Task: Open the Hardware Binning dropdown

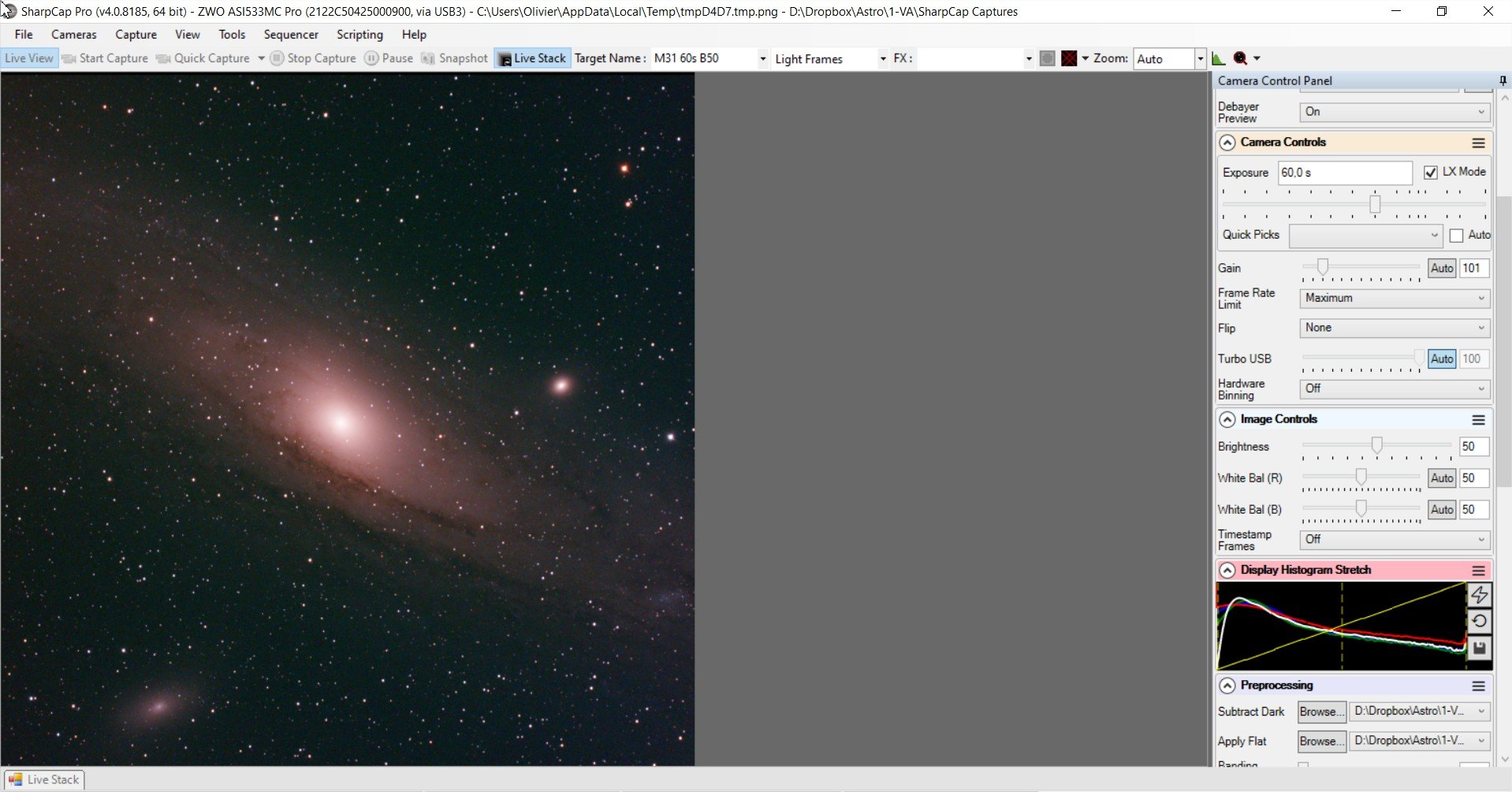Action: click(x=1395, y=389)
